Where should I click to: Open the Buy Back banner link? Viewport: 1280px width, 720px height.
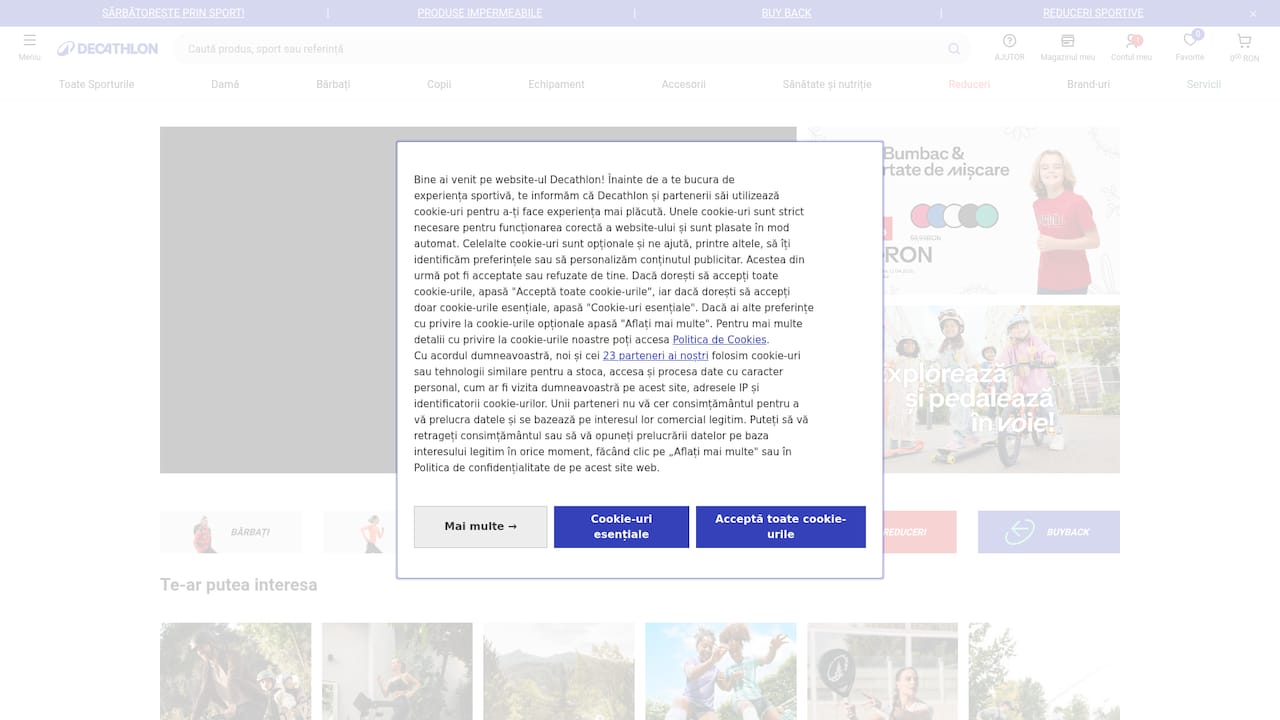787,13
